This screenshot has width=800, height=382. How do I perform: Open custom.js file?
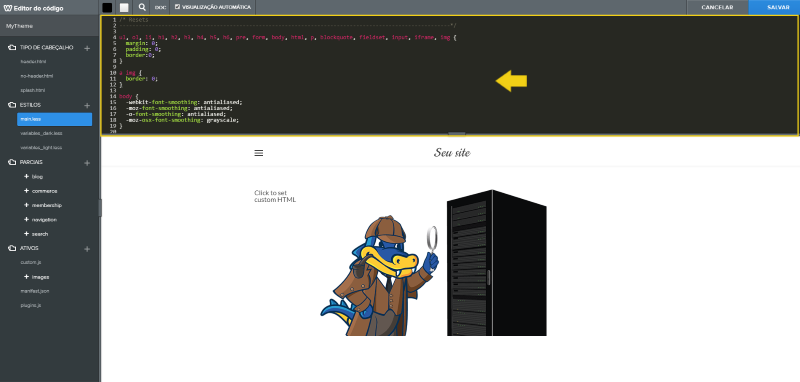(31, 262)
